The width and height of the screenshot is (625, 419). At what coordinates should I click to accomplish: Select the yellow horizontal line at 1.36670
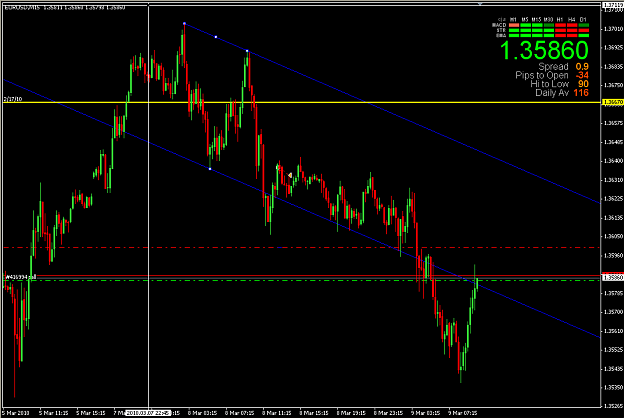(303, 102)
